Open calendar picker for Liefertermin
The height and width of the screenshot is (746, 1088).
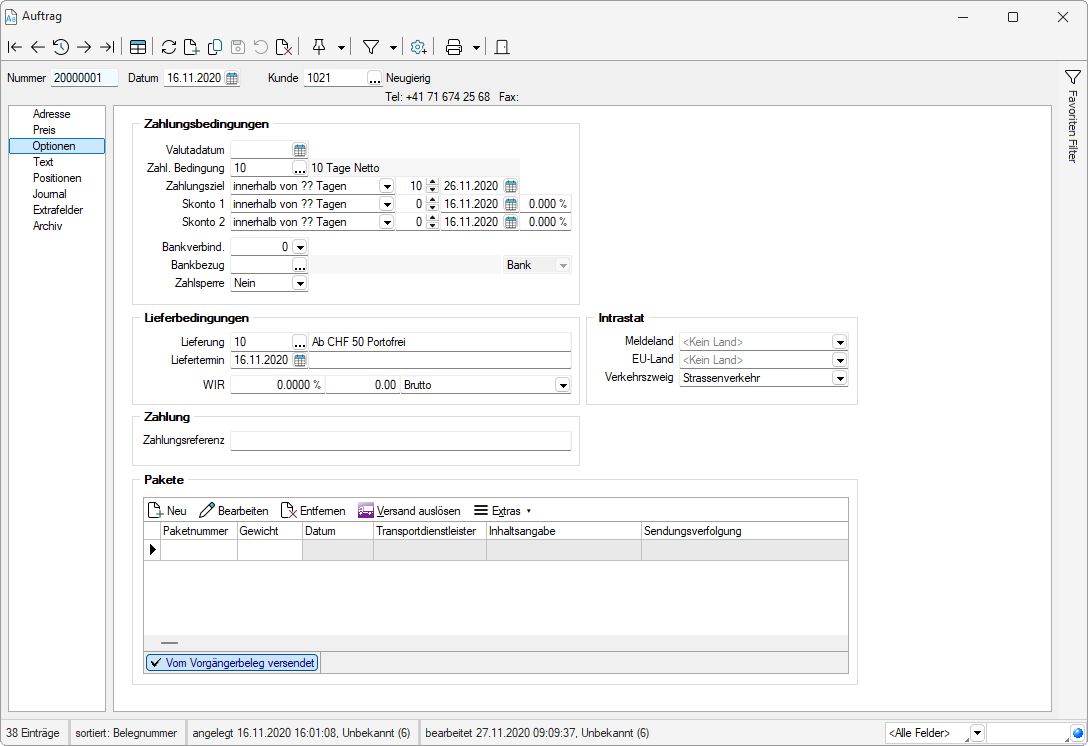[299, 360]
